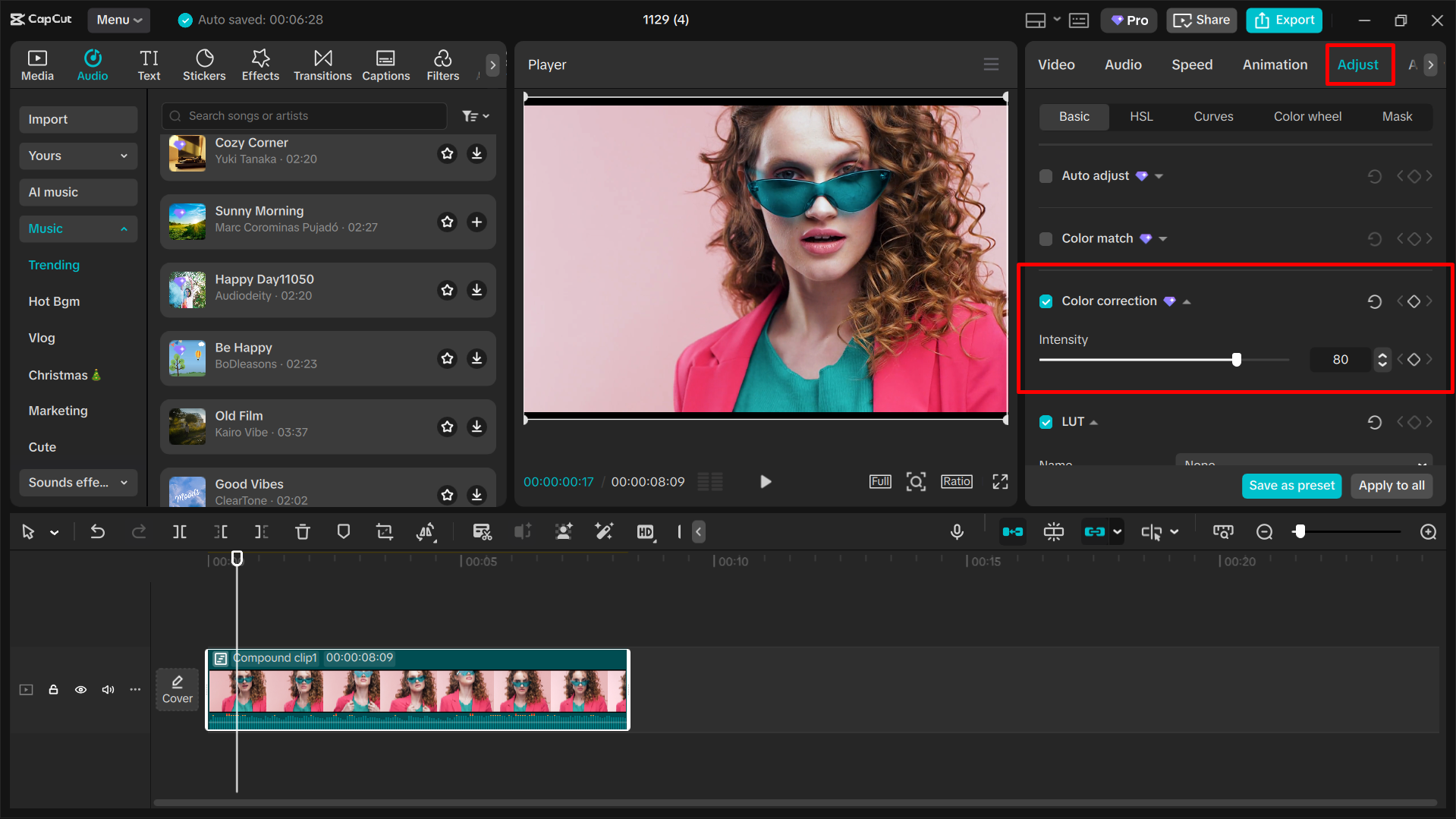Click the Save as preset button
Viewport: 1456px width, 819px height.
(x=1291, y=486)
